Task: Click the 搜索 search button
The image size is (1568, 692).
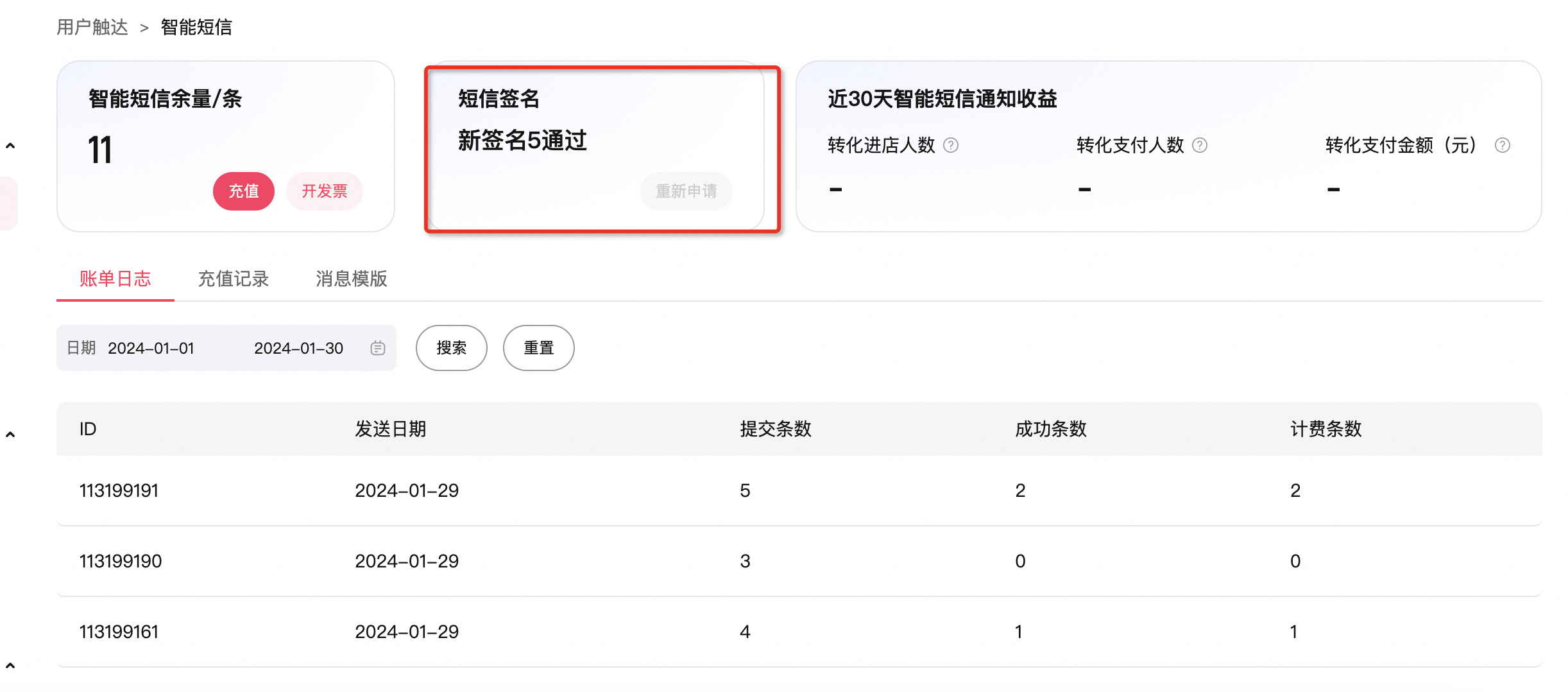Action: 452,348
